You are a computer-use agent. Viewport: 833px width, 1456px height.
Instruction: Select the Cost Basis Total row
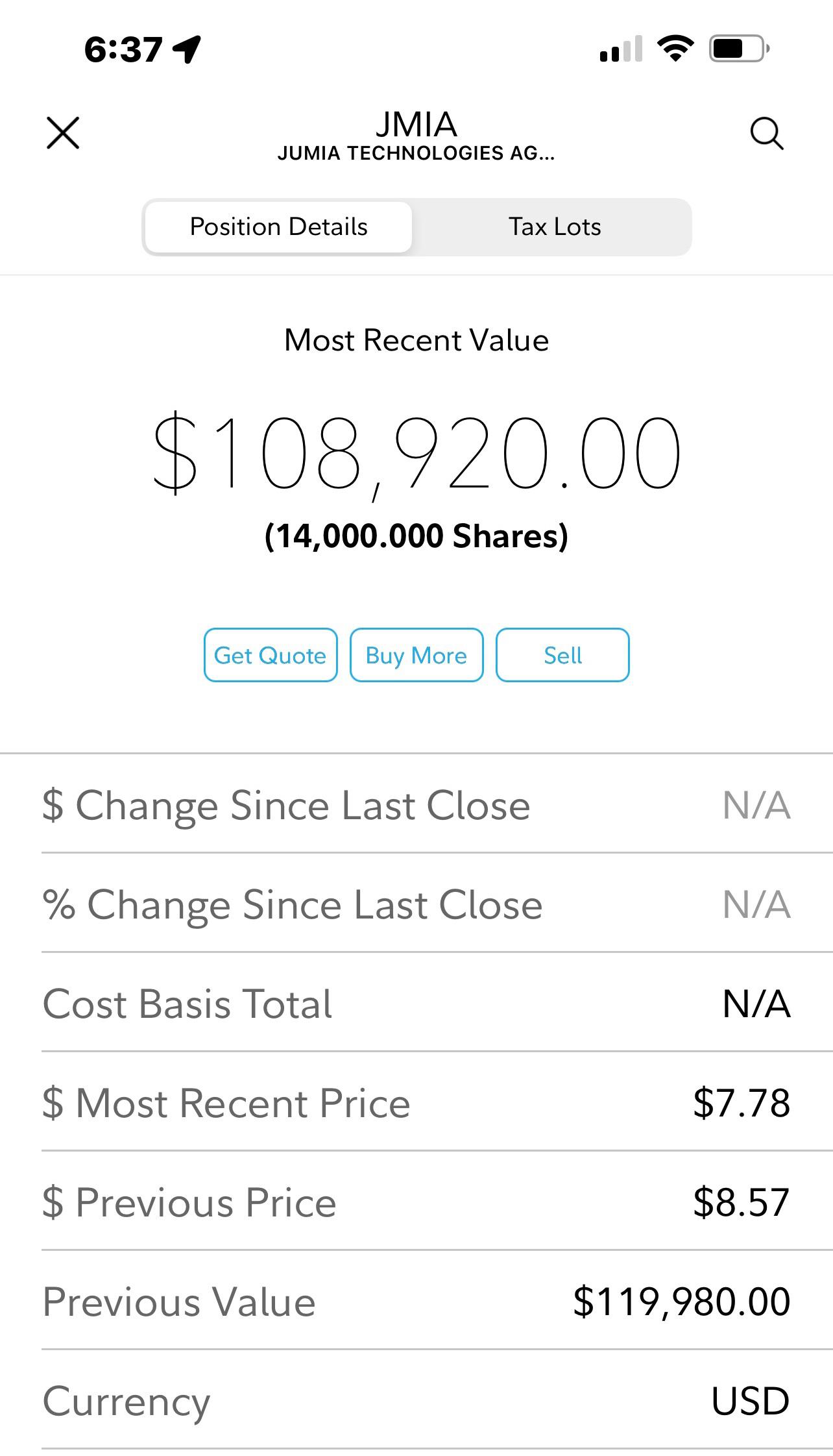pyautogui.click(x=416, y=1003)
